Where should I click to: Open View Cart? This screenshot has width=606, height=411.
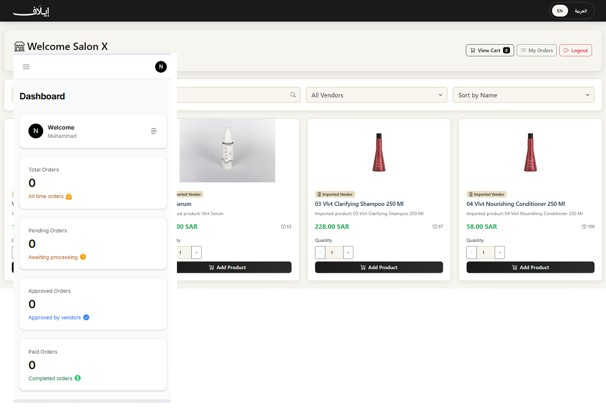[x=490, y=50]
